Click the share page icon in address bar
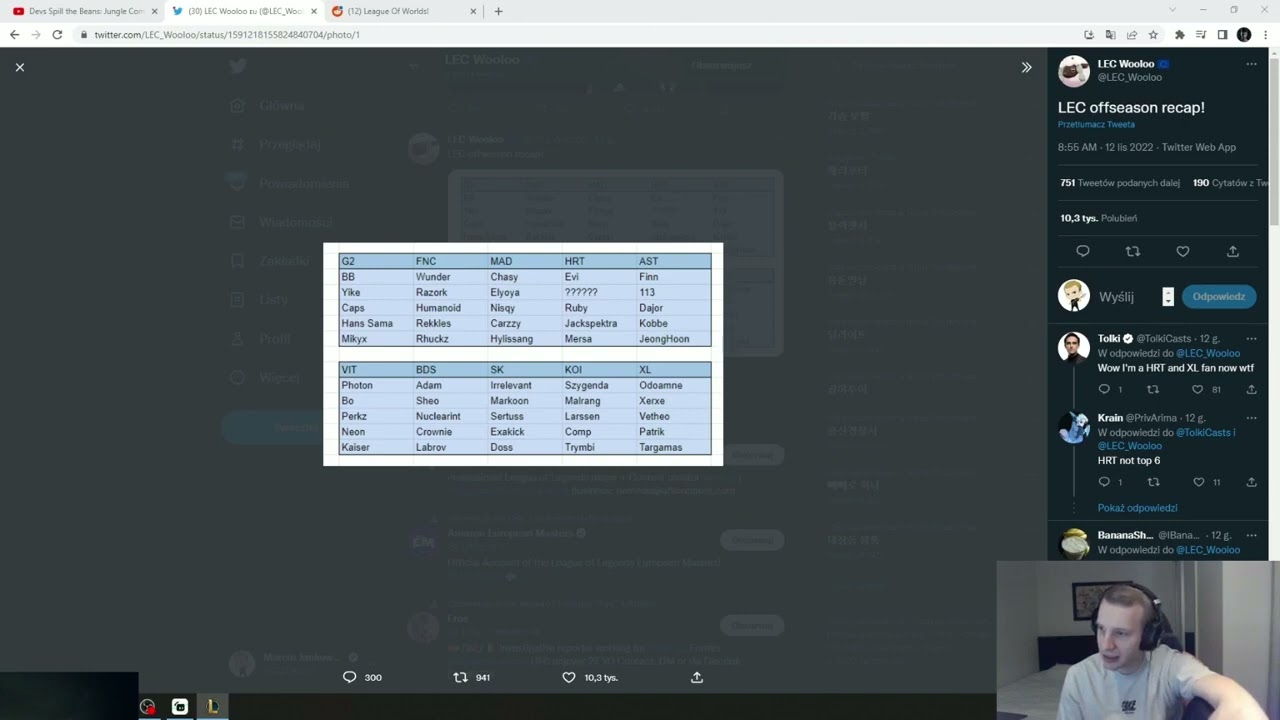This screenshot has height=720, width=1280. coord(1131,35)
